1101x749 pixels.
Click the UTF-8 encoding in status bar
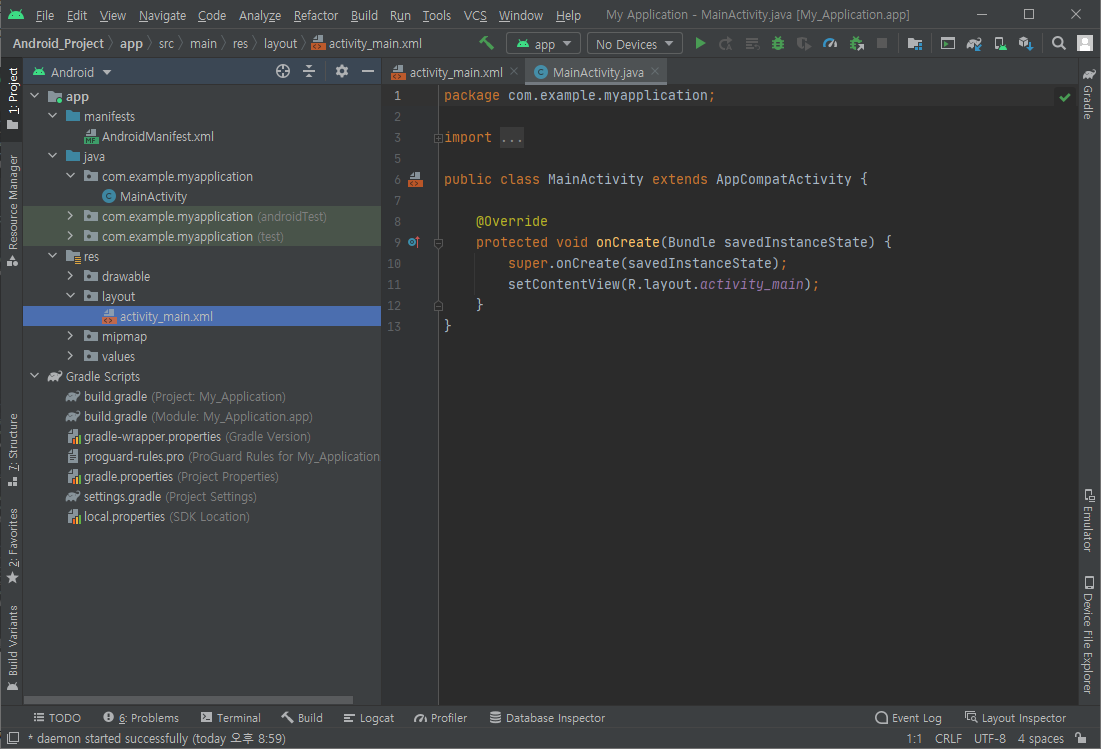[989, 738]
